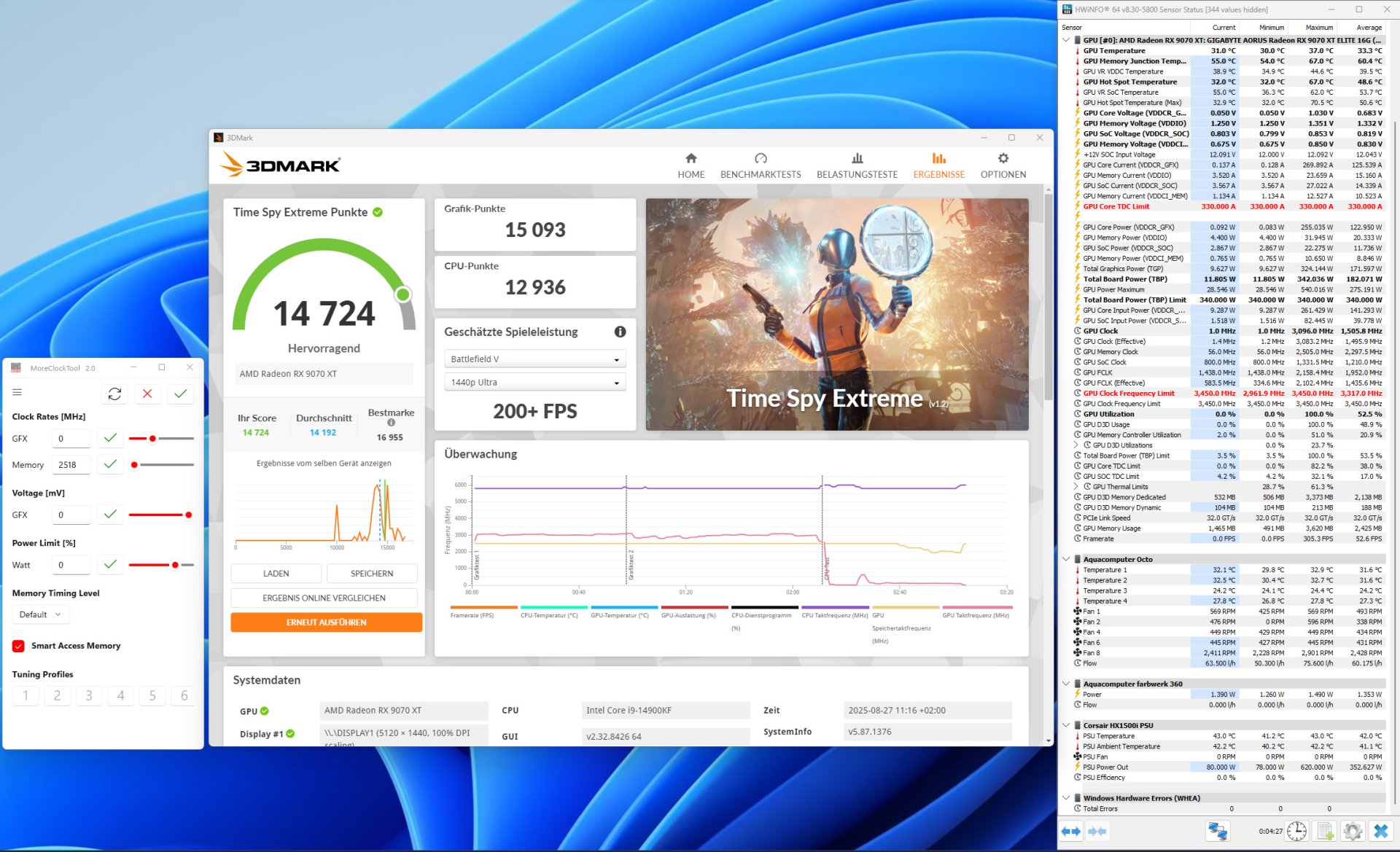This screenshot has width=1400, height=852.
Task: Click ERGEBNIS ONLINE VERGLEICHEN button
Action: pyautogui.click(x=324, y=598)
